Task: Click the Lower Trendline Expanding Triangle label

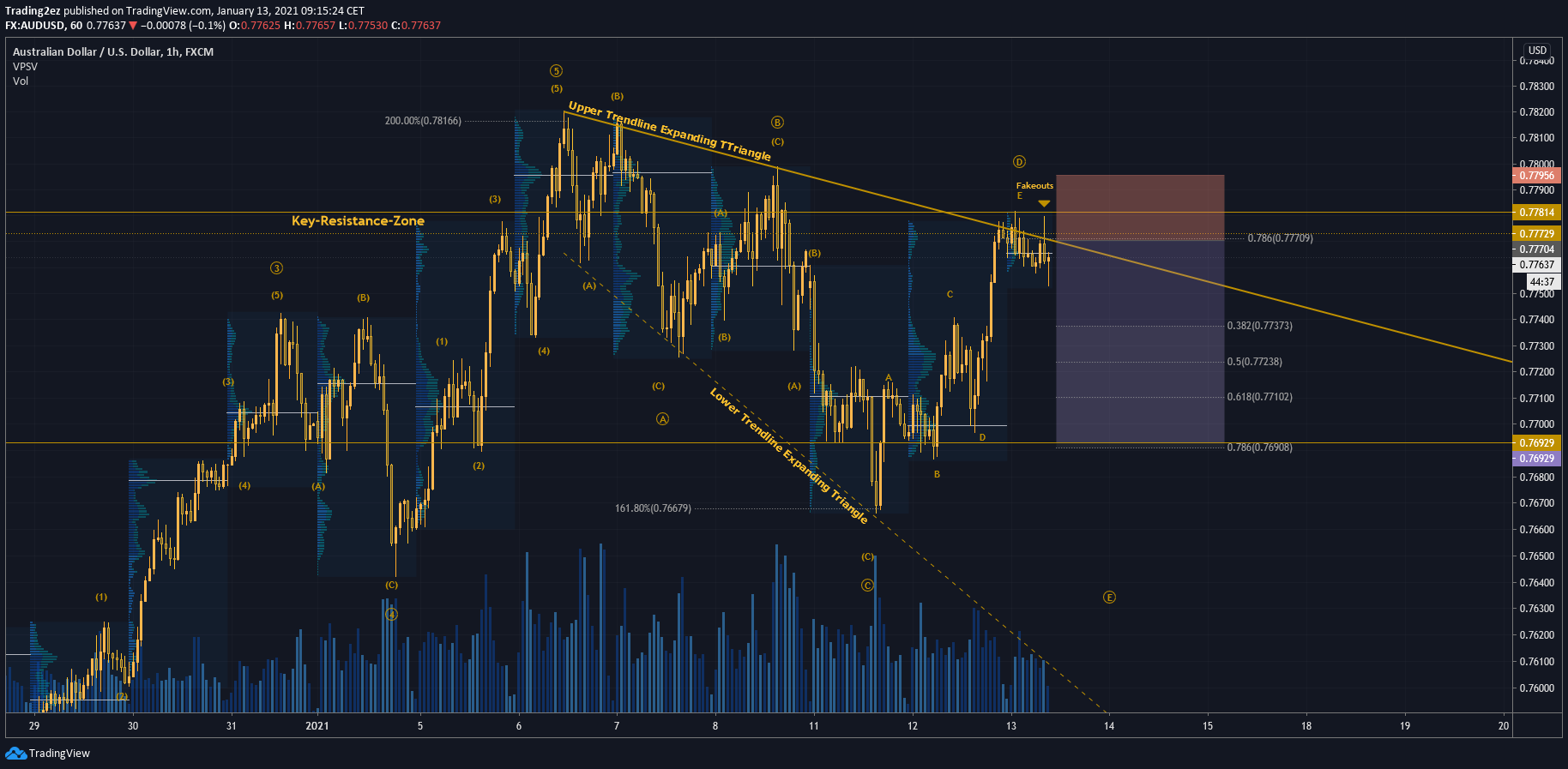Action: pos(789,455)
